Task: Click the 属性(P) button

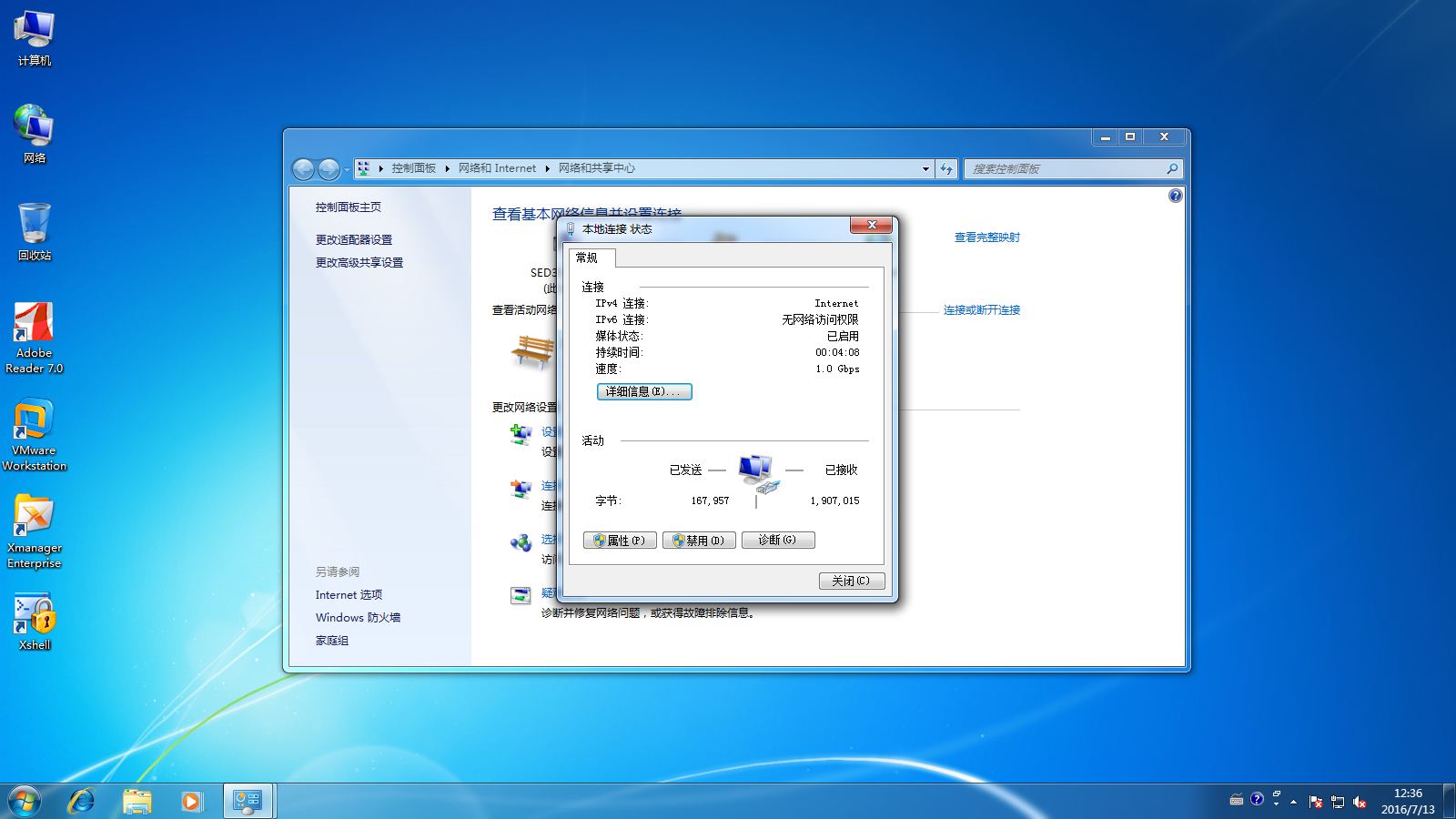Action: tap(620, 540)
